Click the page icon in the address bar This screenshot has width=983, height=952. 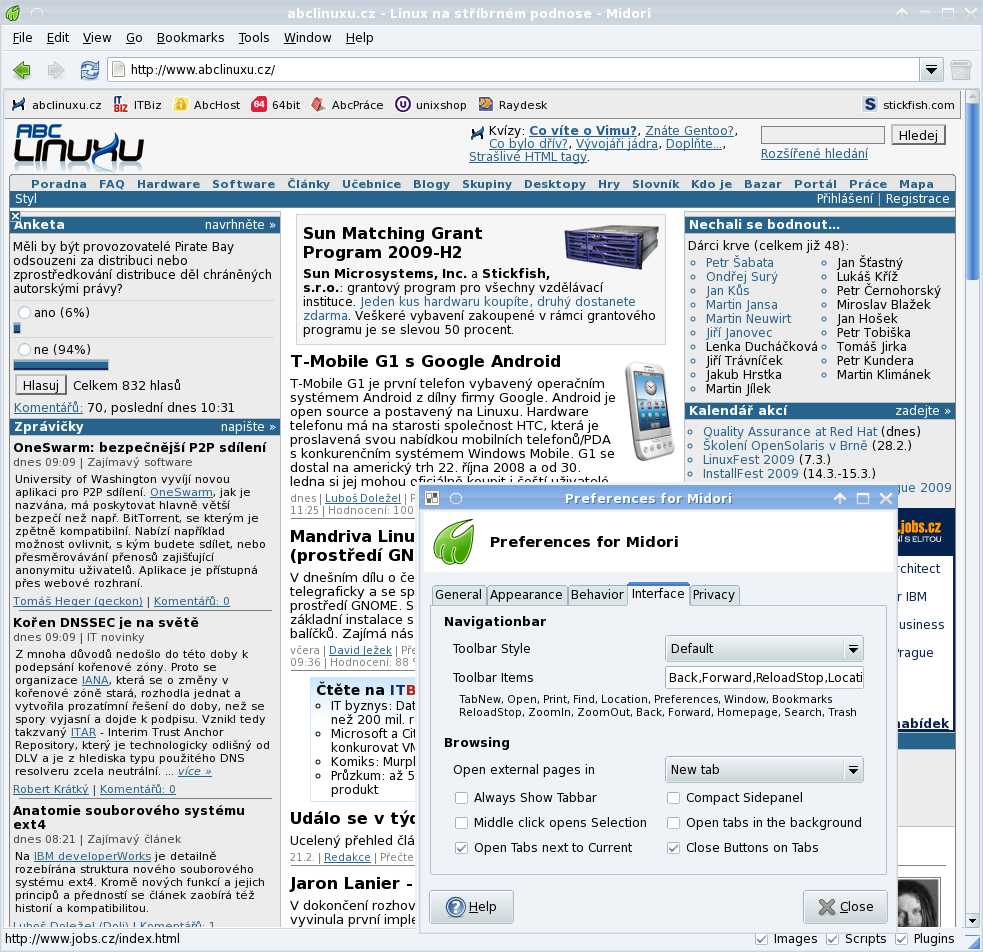pos(118,70)
